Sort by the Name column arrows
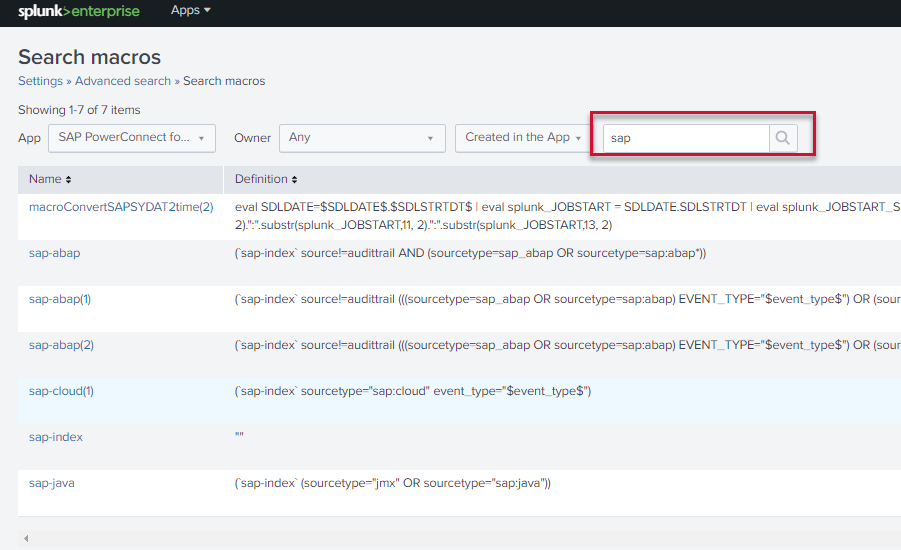The width and height of the screenshot is (901, 550). click(68, 179)
